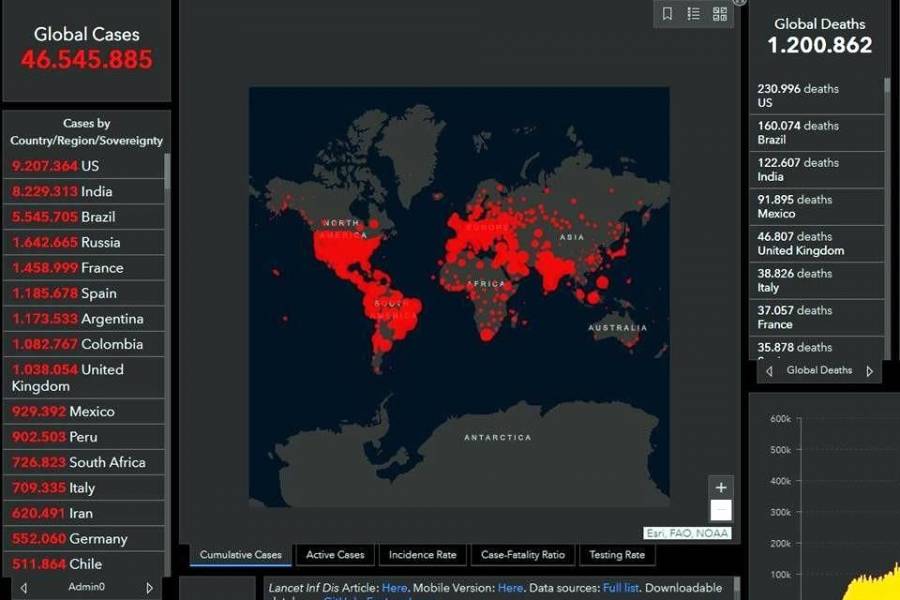Screen dimensions: 900x600
Task: Switch to Cumulative Cases tab
Action: [240, 555]
